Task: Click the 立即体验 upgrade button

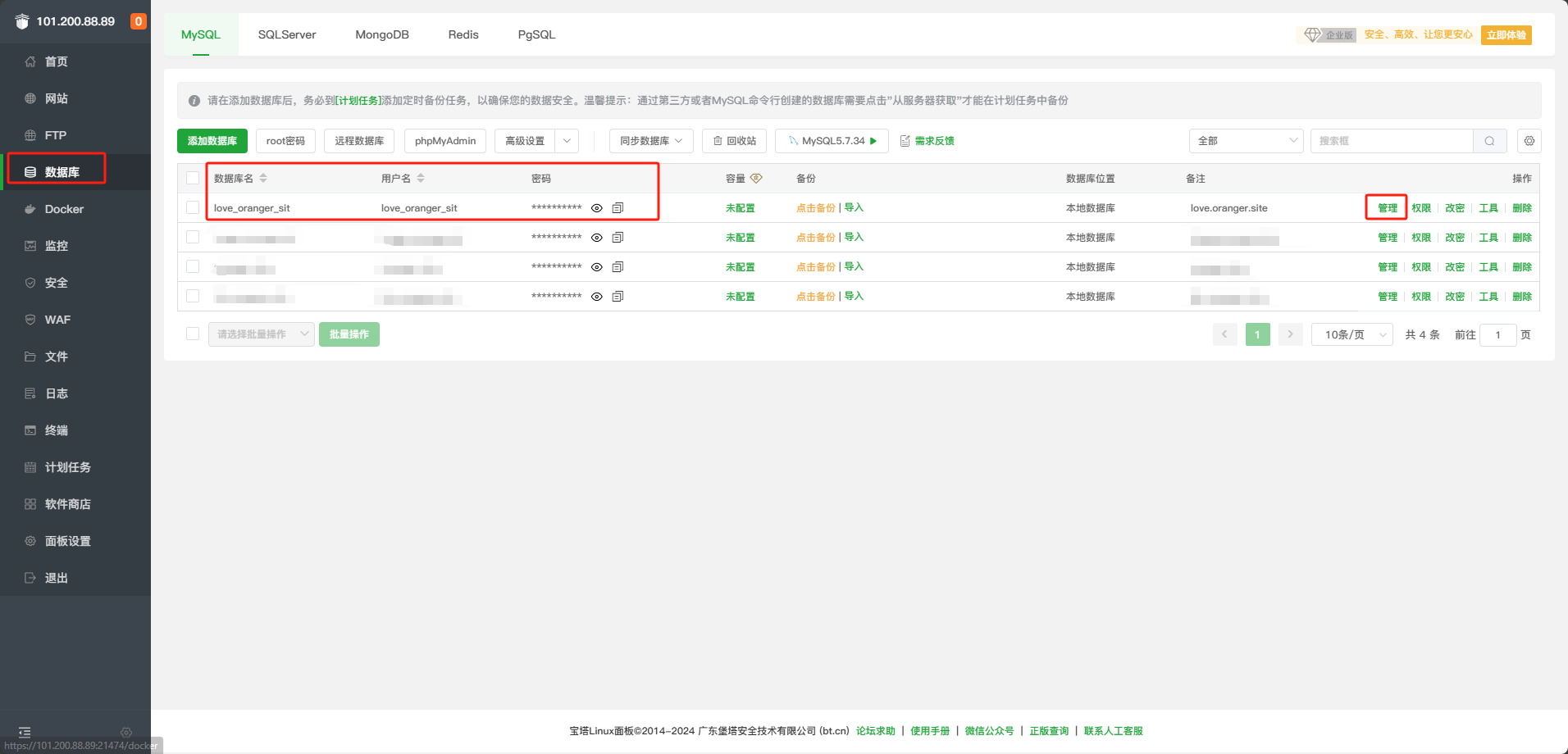Action: 1506,35
